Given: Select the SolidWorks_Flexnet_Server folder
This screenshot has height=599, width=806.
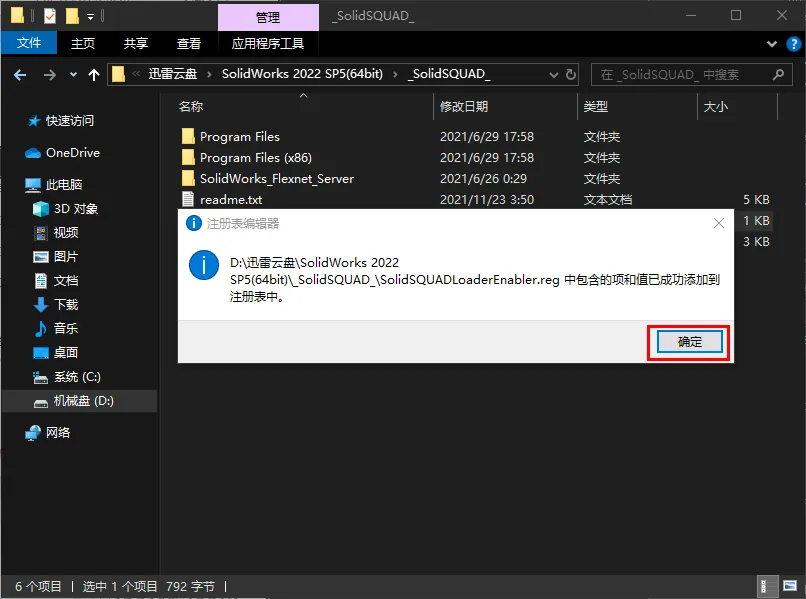Looking at the screenshot, I should (x=277, y=179).
